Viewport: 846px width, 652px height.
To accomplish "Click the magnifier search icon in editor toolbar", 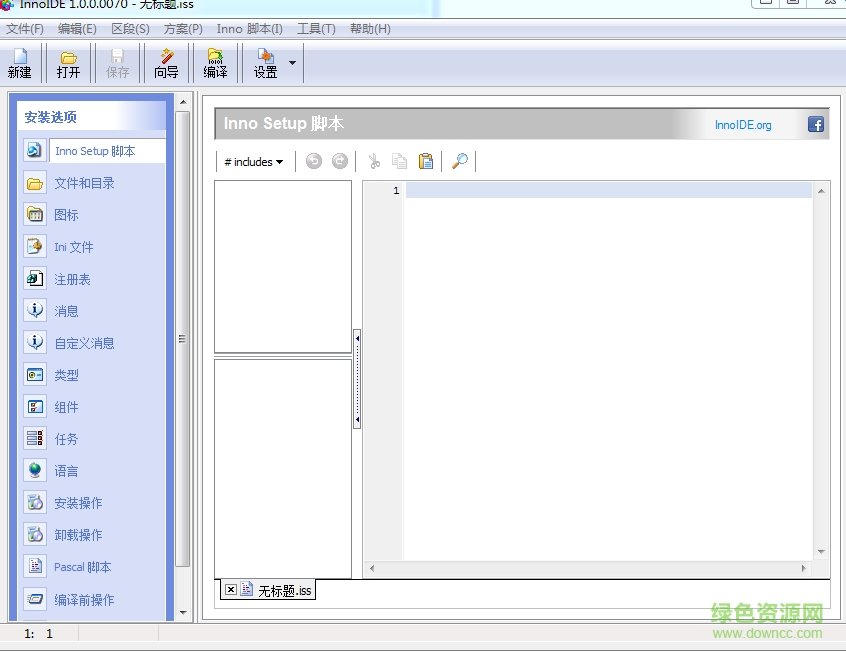I will (x=460, y=161).
